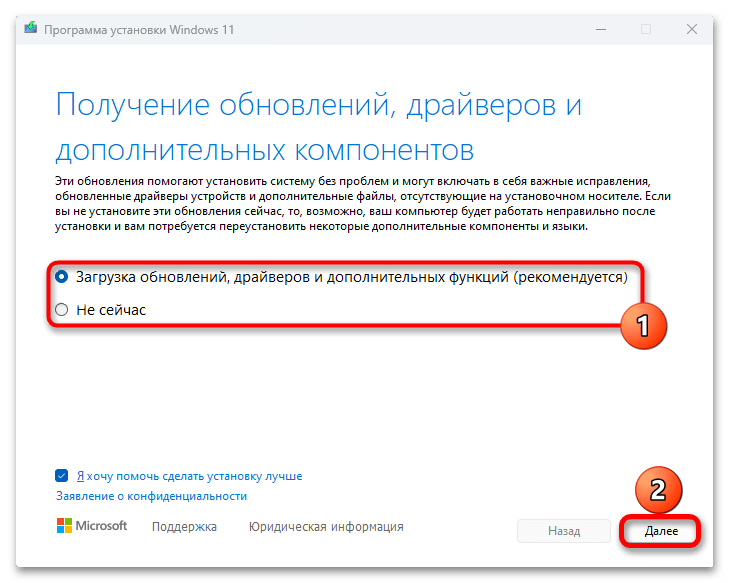
Task: Click the Microsoft logo
Action: tap(92, 526)
